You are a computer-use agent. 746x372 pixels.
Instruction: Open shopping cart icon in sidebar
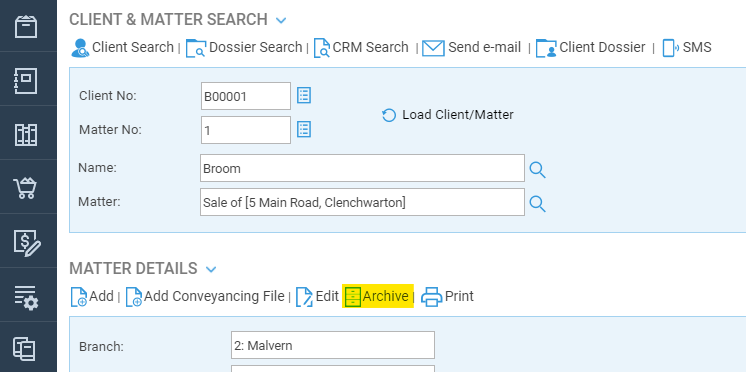(26, 188)
